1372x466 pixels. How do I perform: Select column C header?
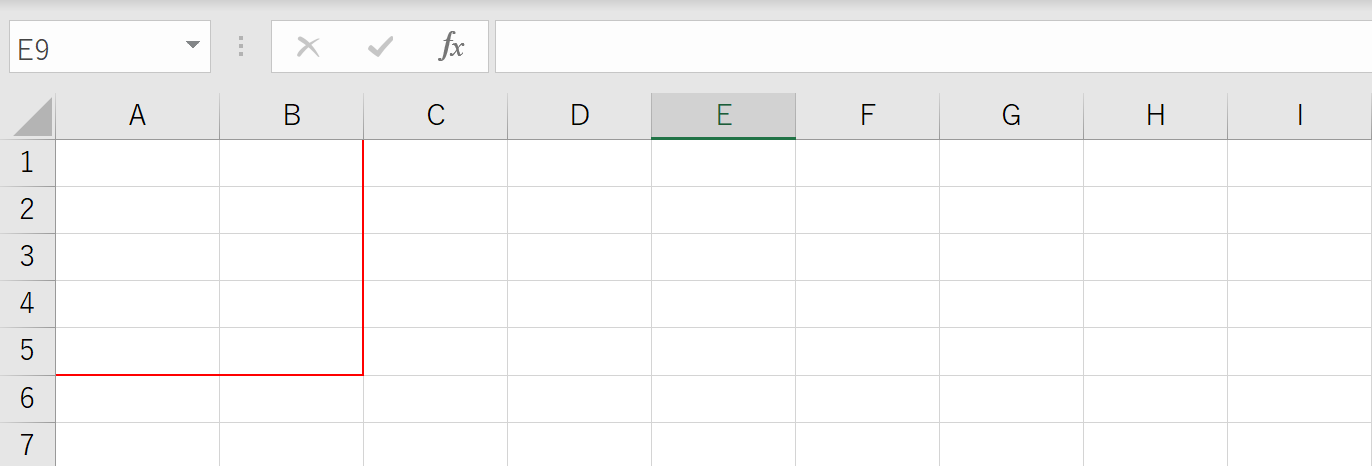(436, 116)
